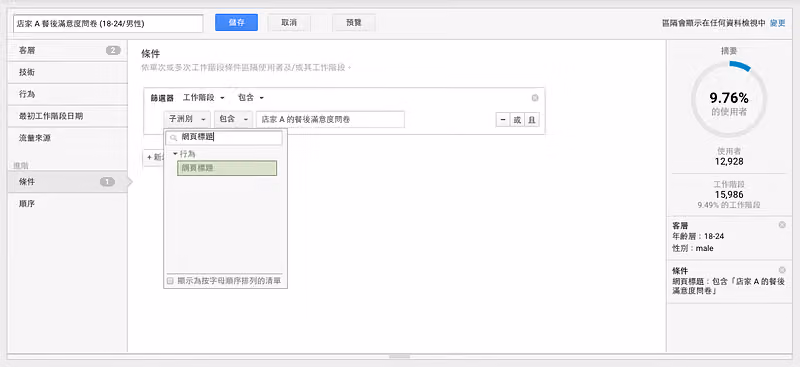This screenshot has width=800, height=367.
Task: Remove the 條件 summary with its X icon
Action: pyautogui.click(x=782, y=270)
